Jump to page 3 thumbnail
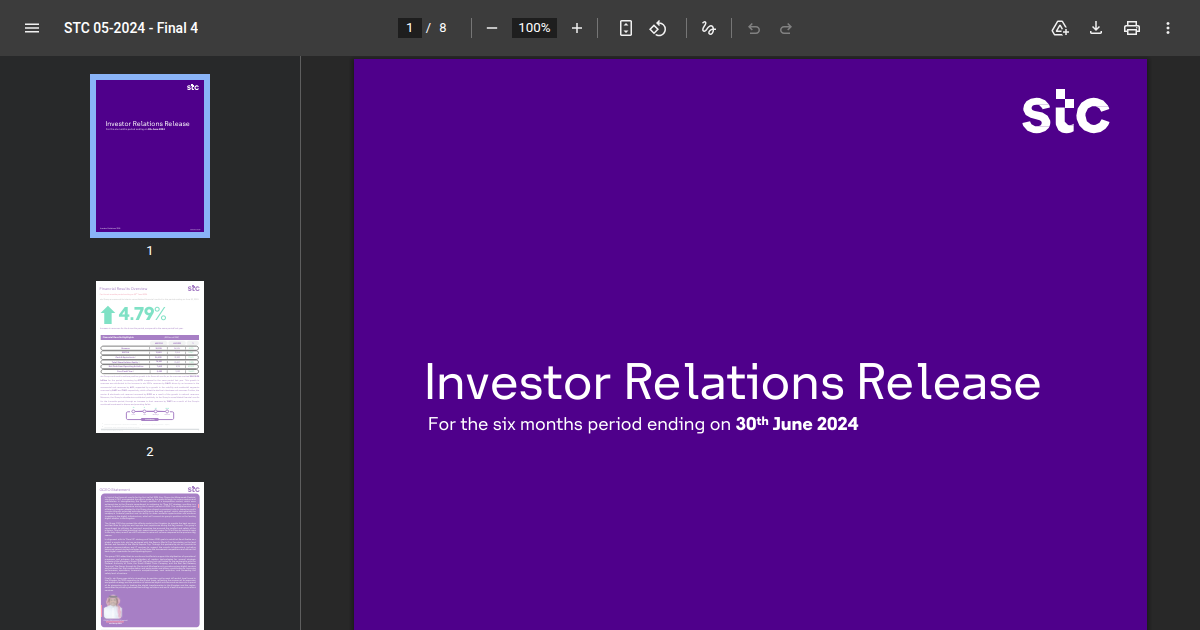The image size is (1200, 630). point(150,555)
